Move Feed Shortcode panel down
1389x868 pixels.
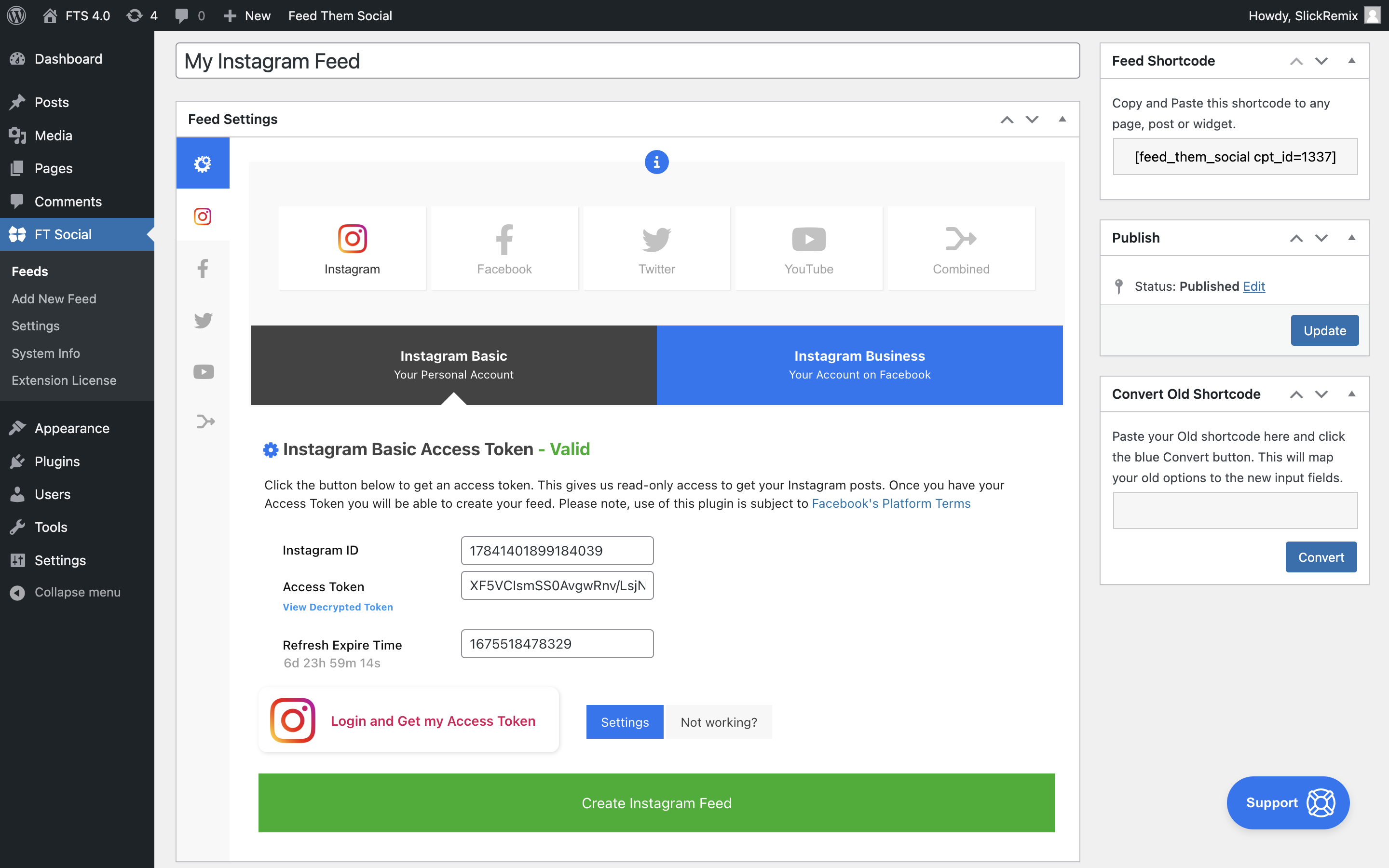1321,61
